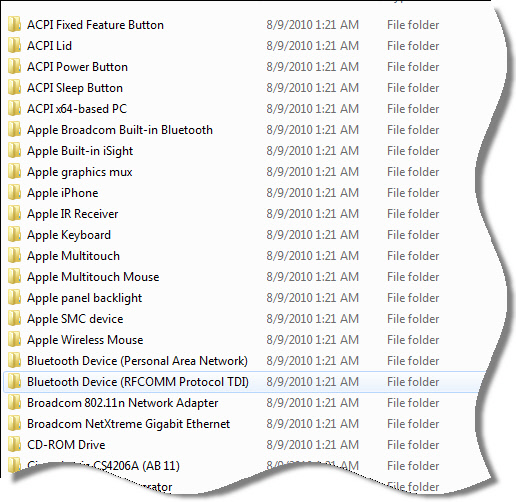Click the folder icon beside Apple Multitouch
This screenshot has width=516, height=502.
[x=14, y=256]
